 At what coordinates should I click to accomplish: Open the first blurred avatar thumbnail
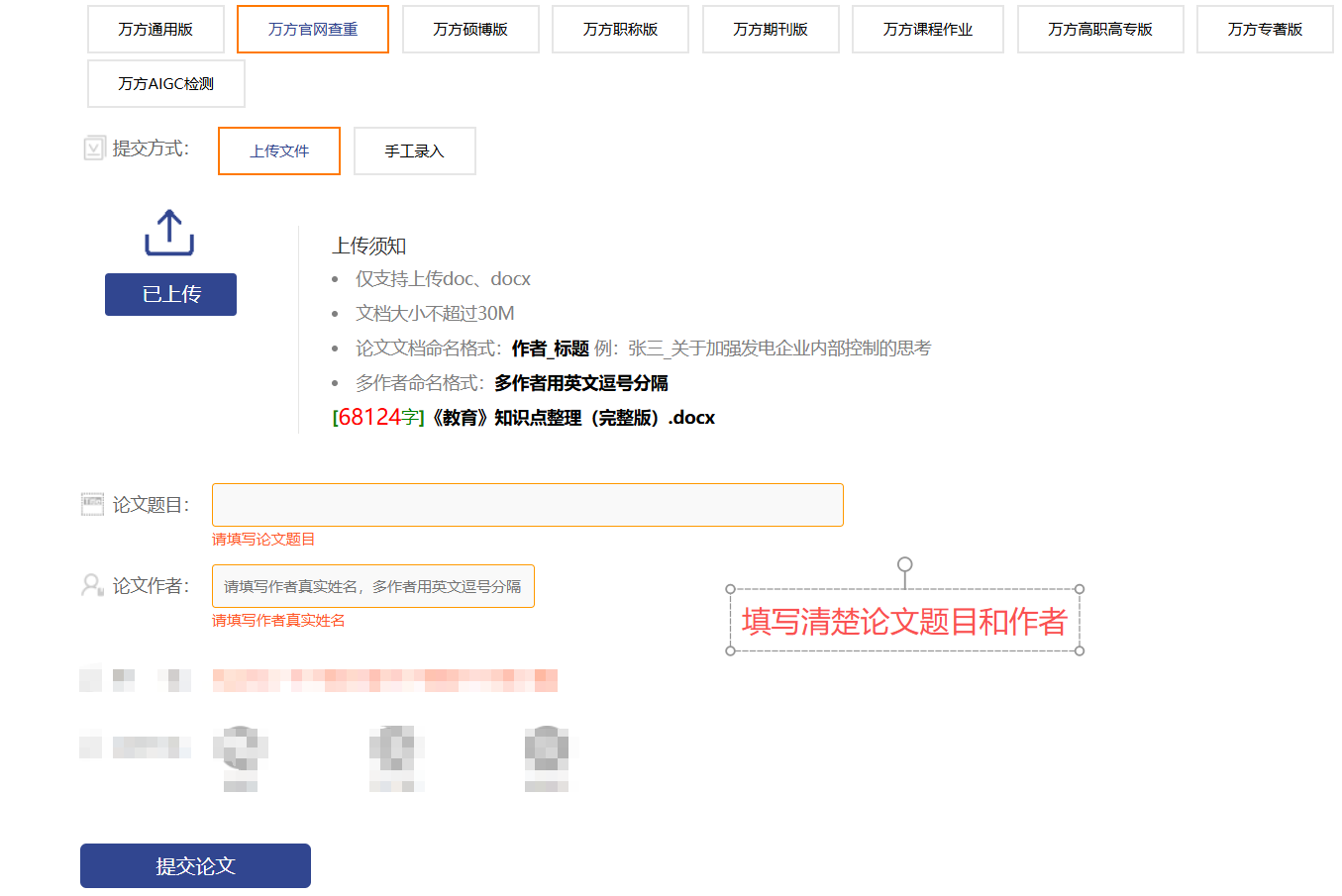pos(239,757)
